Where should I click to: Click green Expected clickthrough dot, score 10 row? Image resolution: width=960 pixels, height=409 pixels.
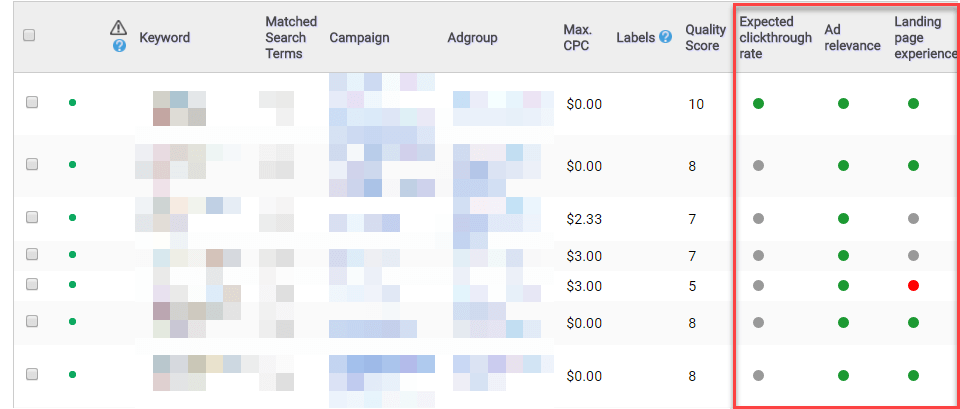coord(758,103)
